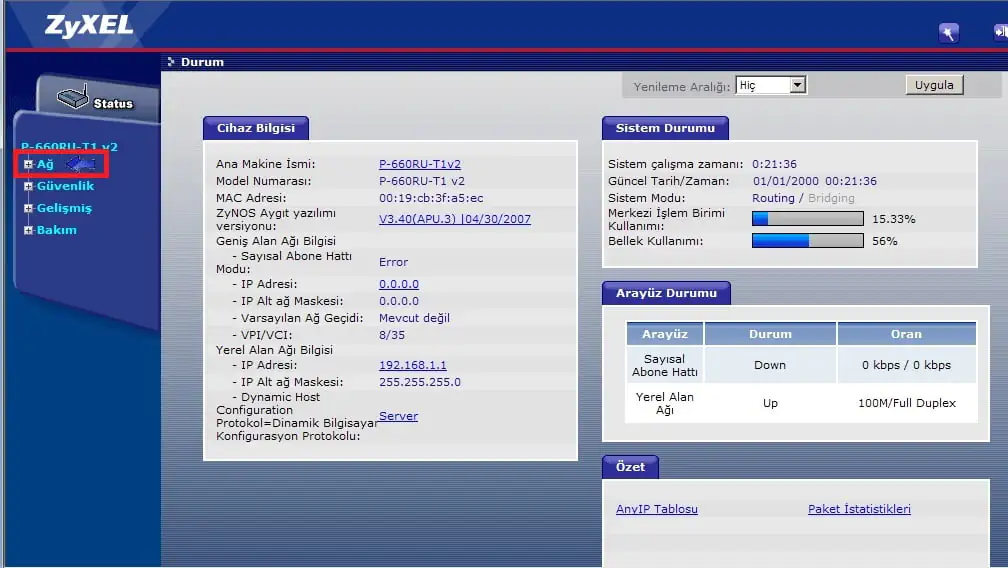This screenshot has width=1008, height=568.
Task: Open the setup wizard wand icon
Action: pos(948,33)
